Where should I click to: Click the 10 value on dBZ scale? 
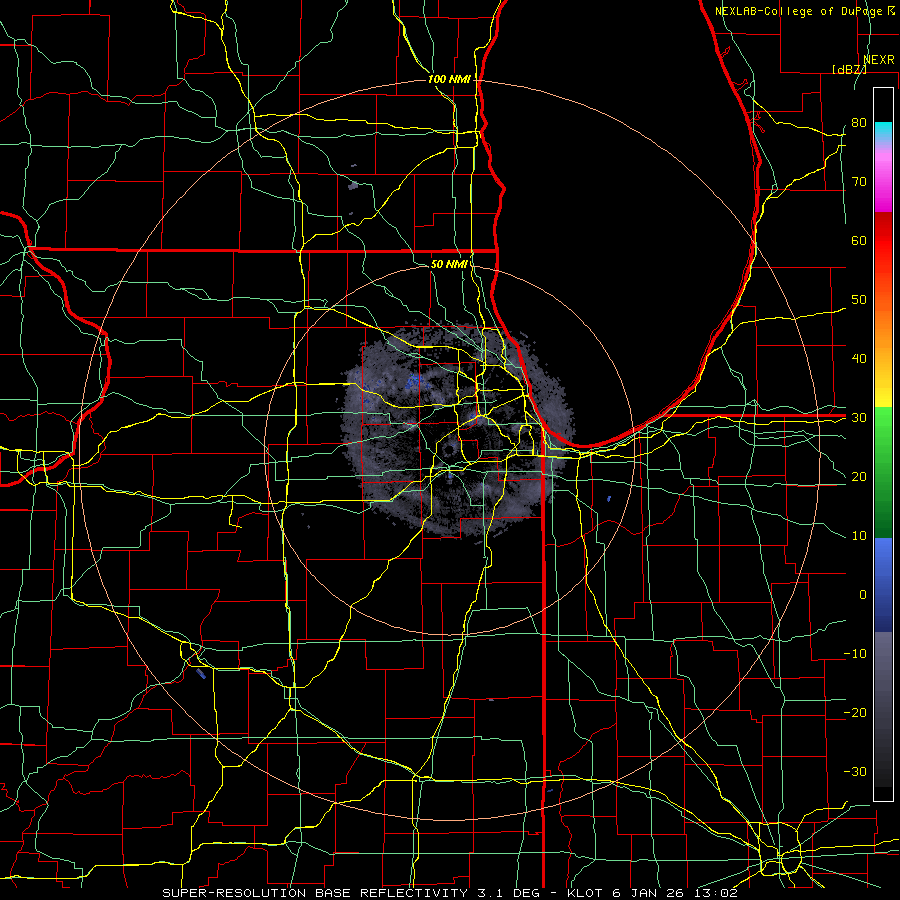(x=859, y=536)
